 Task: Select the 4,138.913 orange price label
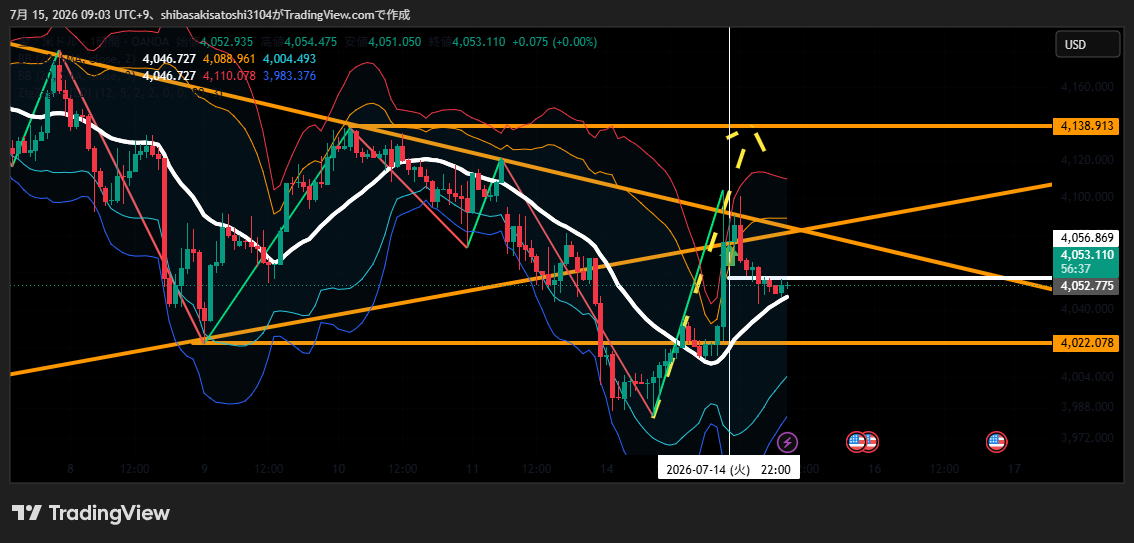tap(1086, 126)
